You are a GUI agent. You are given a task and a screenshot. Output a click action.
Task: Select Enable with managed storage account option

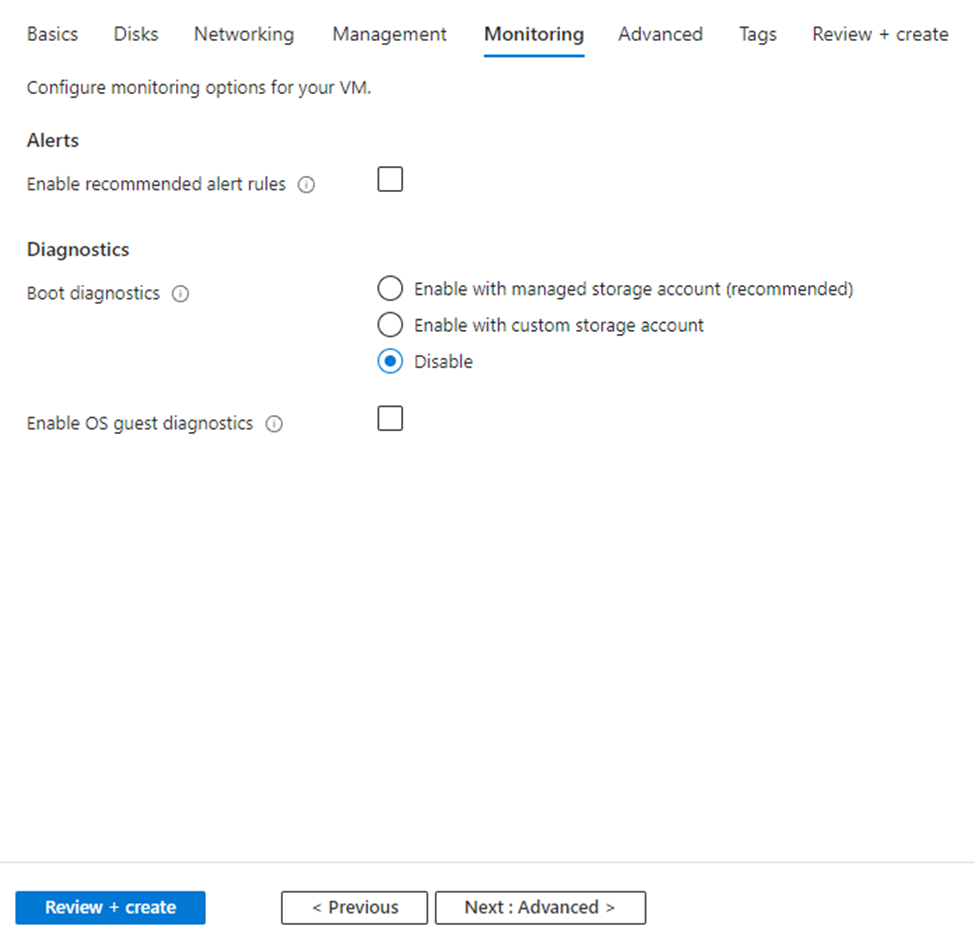click(x=390, y=288)
